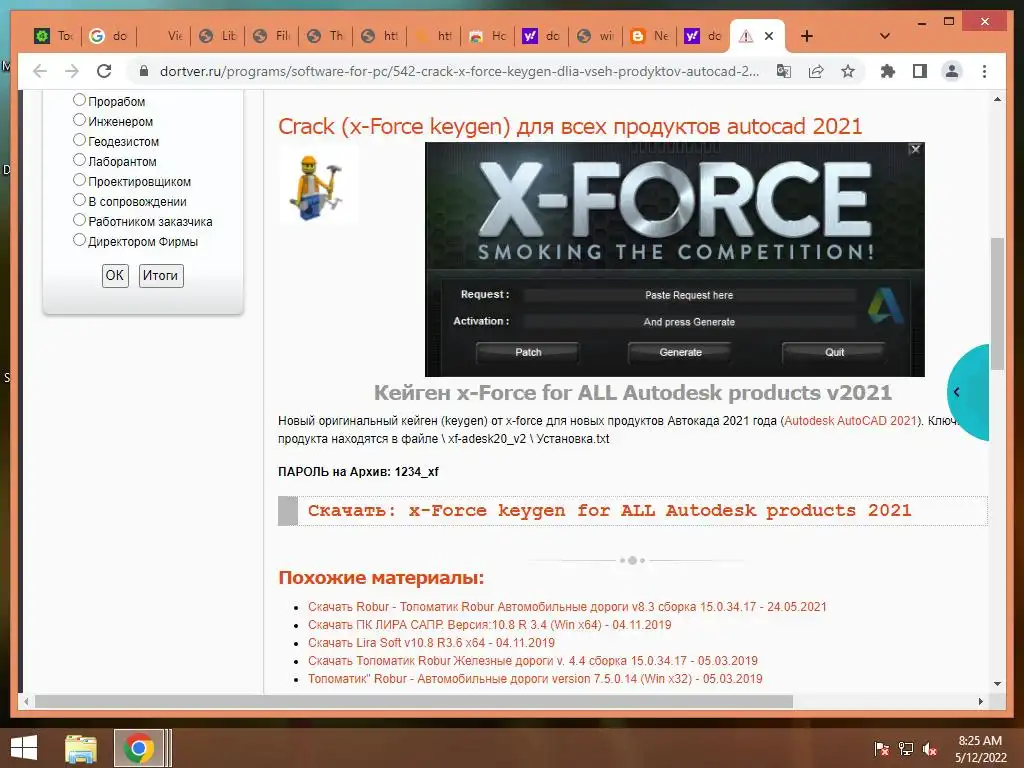This screenshot has width=1024, height=768.
Task: Open the Extensions puzzle icon
Action: point(888,71)
